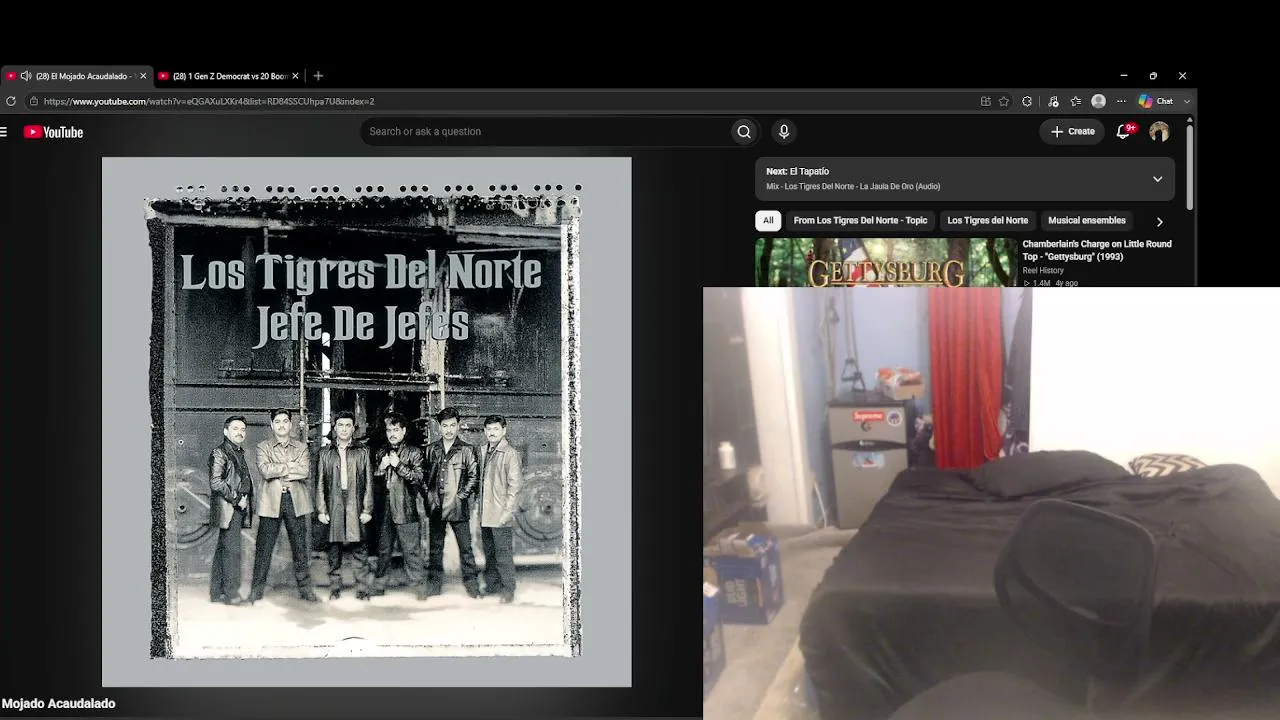1280x720 pixels.
Task: Open Copilot Chat button
Action: (x=1156, y=101)
